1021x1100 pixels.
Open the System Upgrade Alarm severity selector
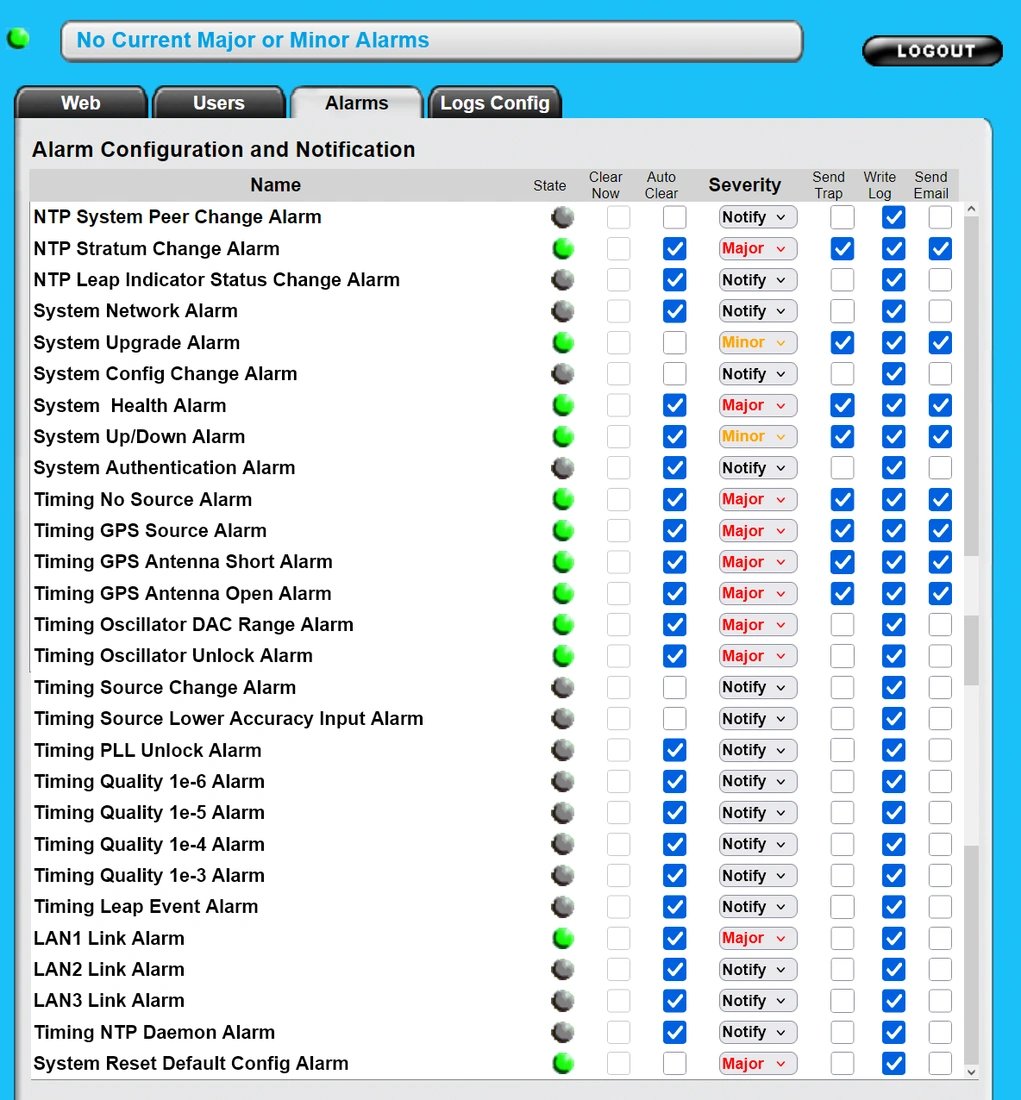(757, 342)
